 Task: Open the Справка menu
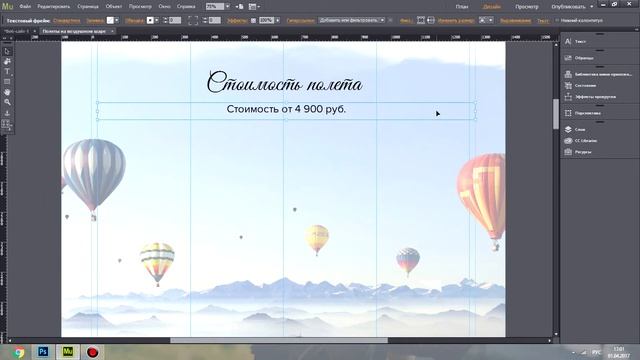pyautogui.click(x=186, y=7)
